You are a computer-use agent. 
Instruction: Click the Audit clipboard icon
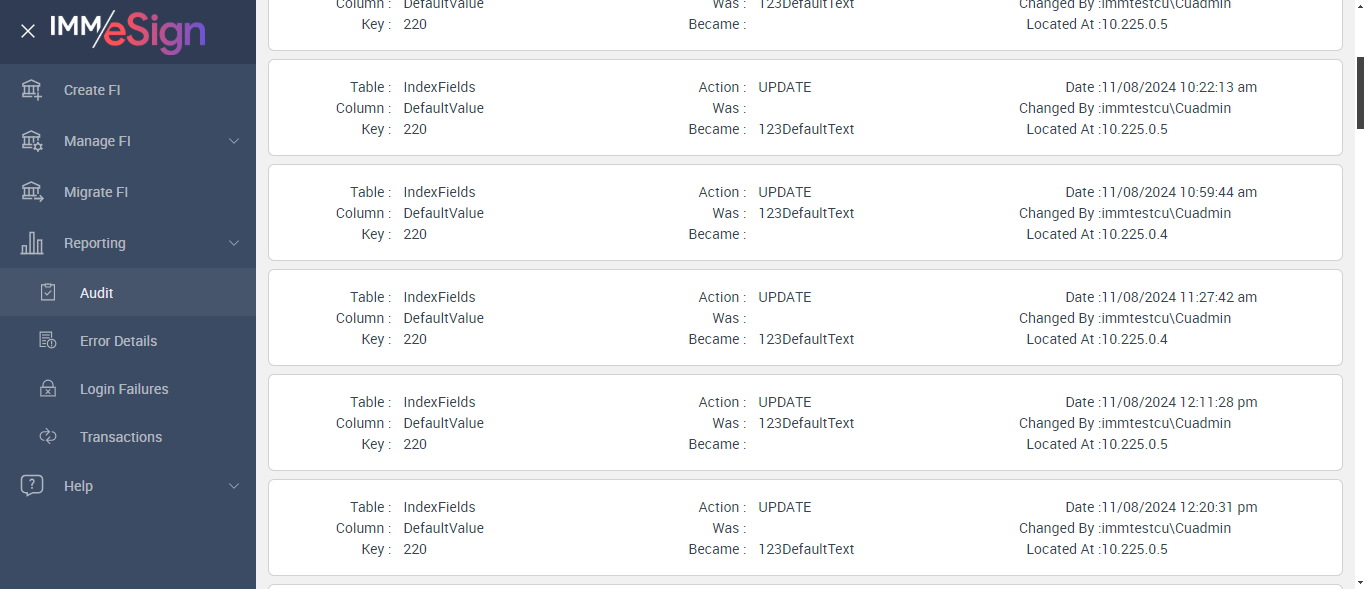(48, 293)
